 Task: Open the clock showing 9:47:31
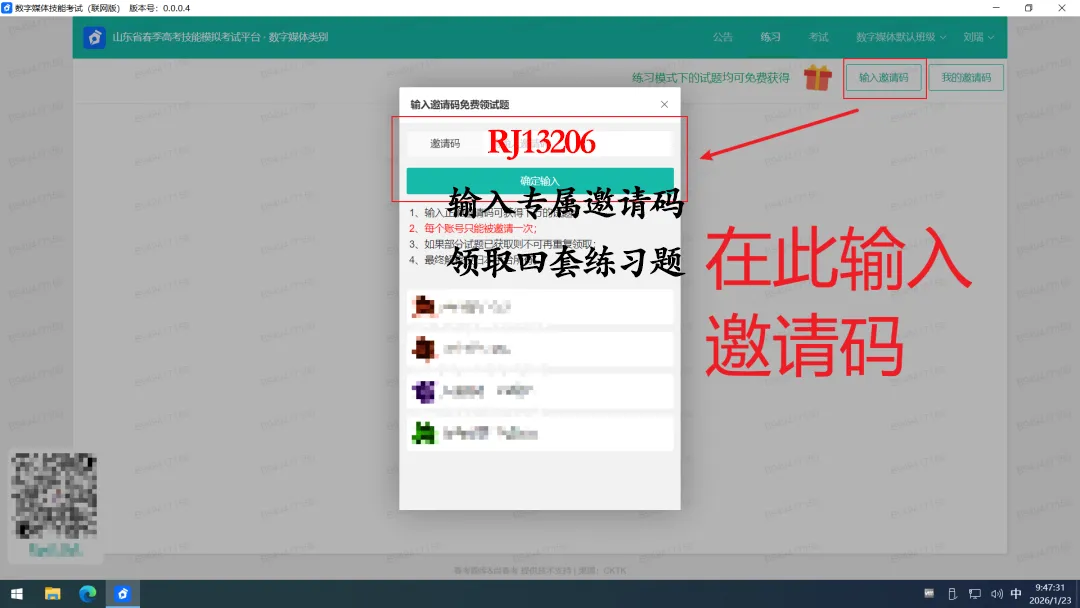click(1050, 594)
